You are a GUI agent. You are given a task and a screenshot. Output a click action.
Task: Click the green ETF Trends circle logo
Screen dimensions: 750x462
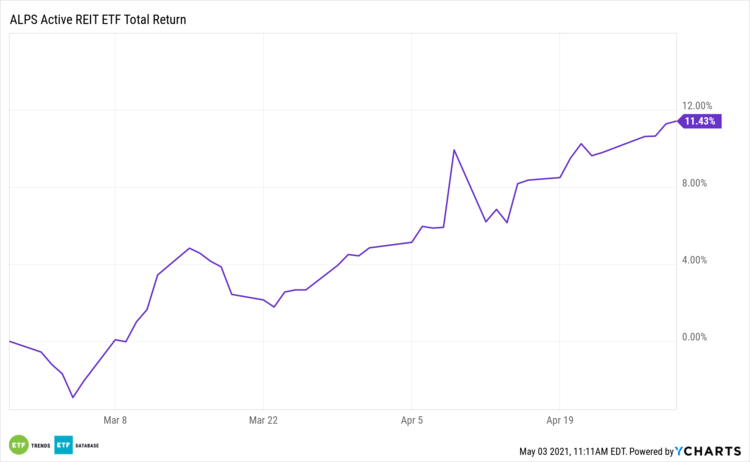tap(19, 445)
